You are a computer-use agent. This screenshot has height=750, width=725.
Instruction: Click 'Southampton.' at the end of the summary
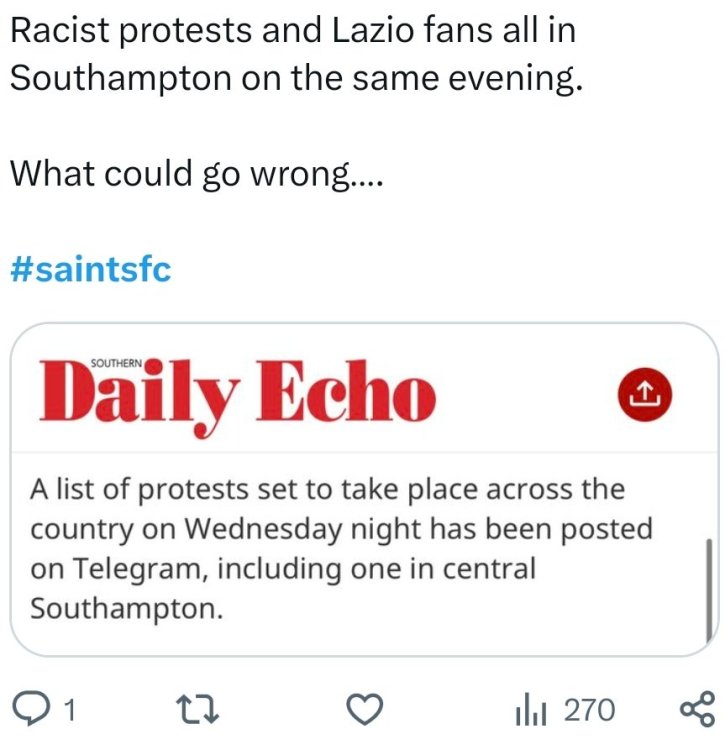pos(127,608)
